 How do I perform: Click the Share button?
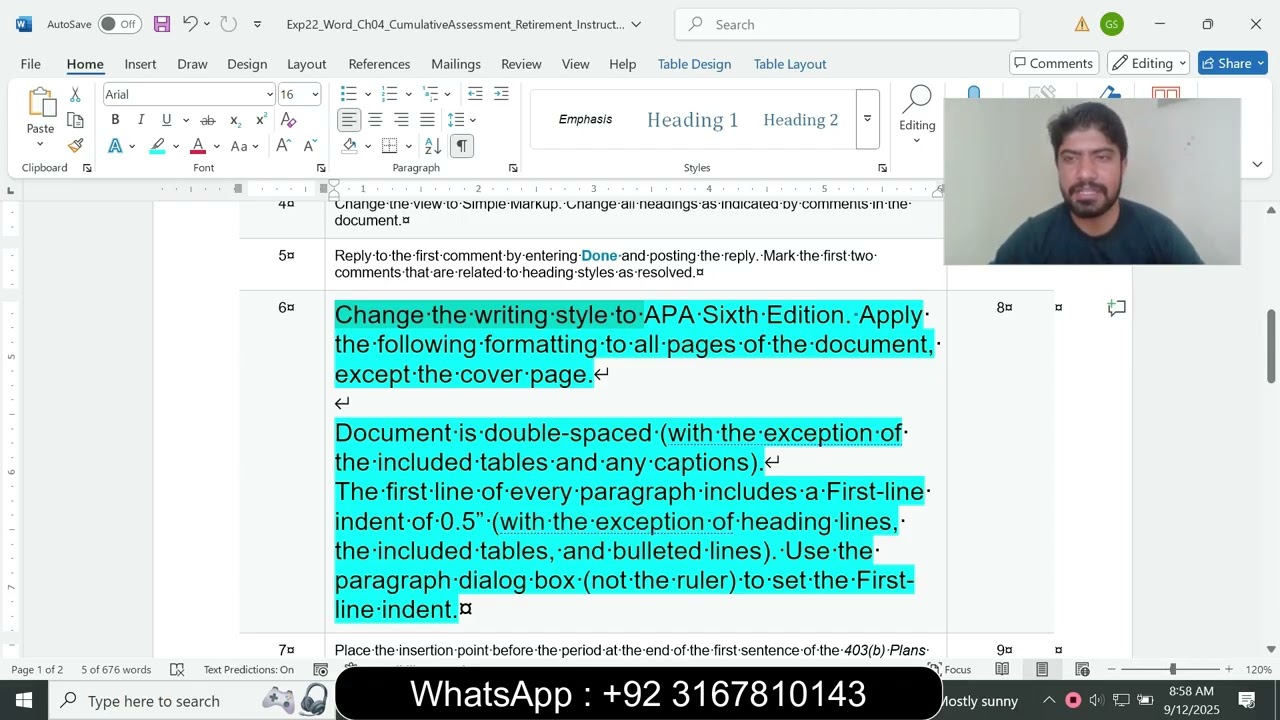(1234, 63)
